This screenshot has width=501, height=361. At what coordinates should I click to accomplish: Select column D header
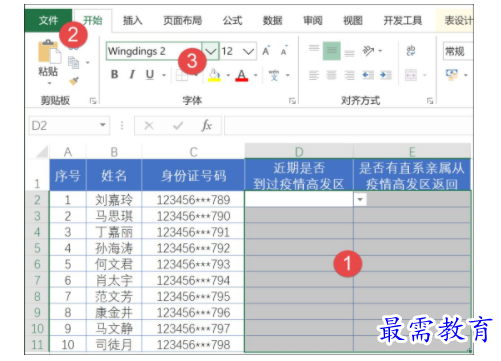[x=299, y=152]
